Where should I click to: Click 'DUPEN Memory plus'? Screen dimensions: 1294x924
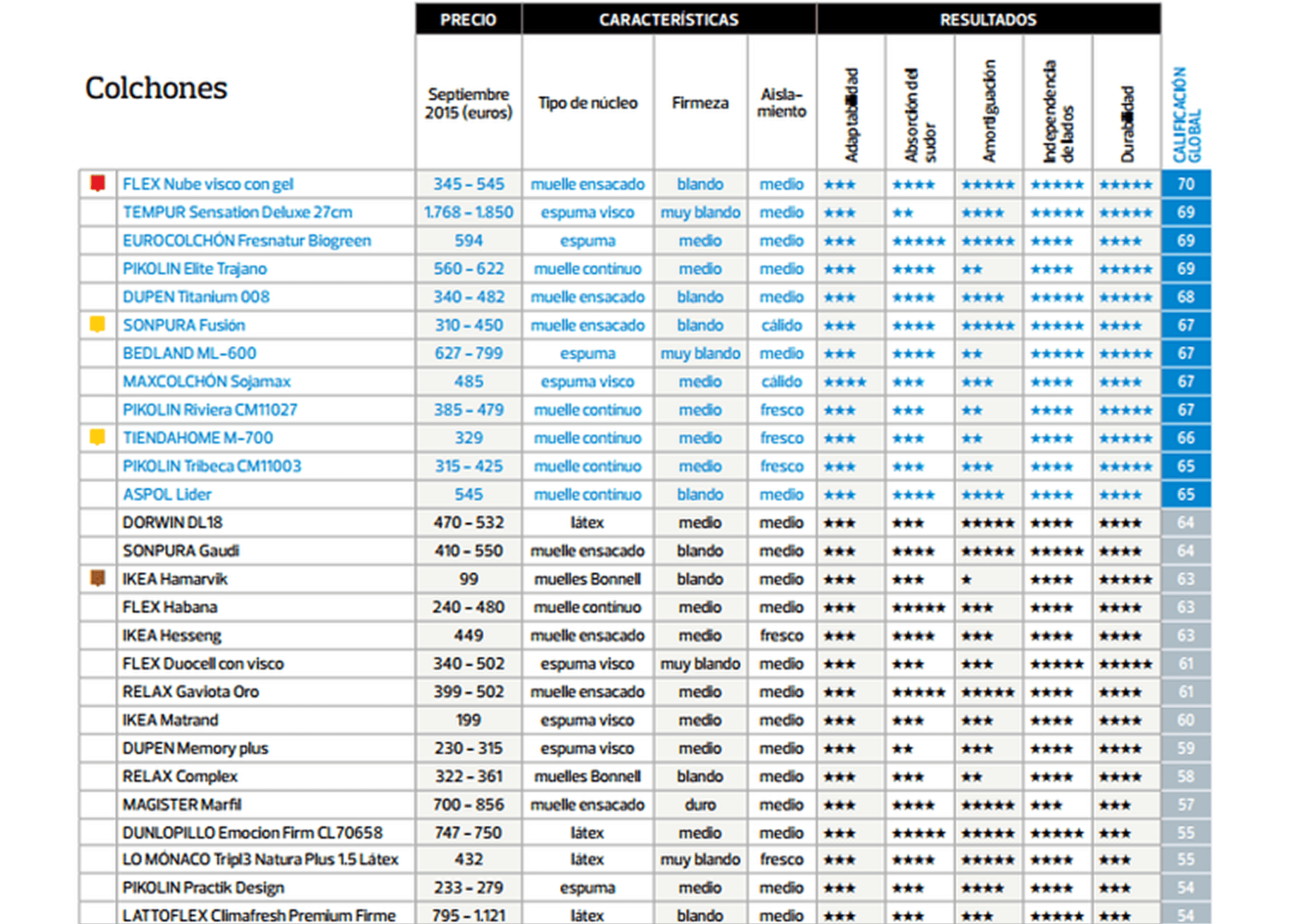tap(195, 748)
